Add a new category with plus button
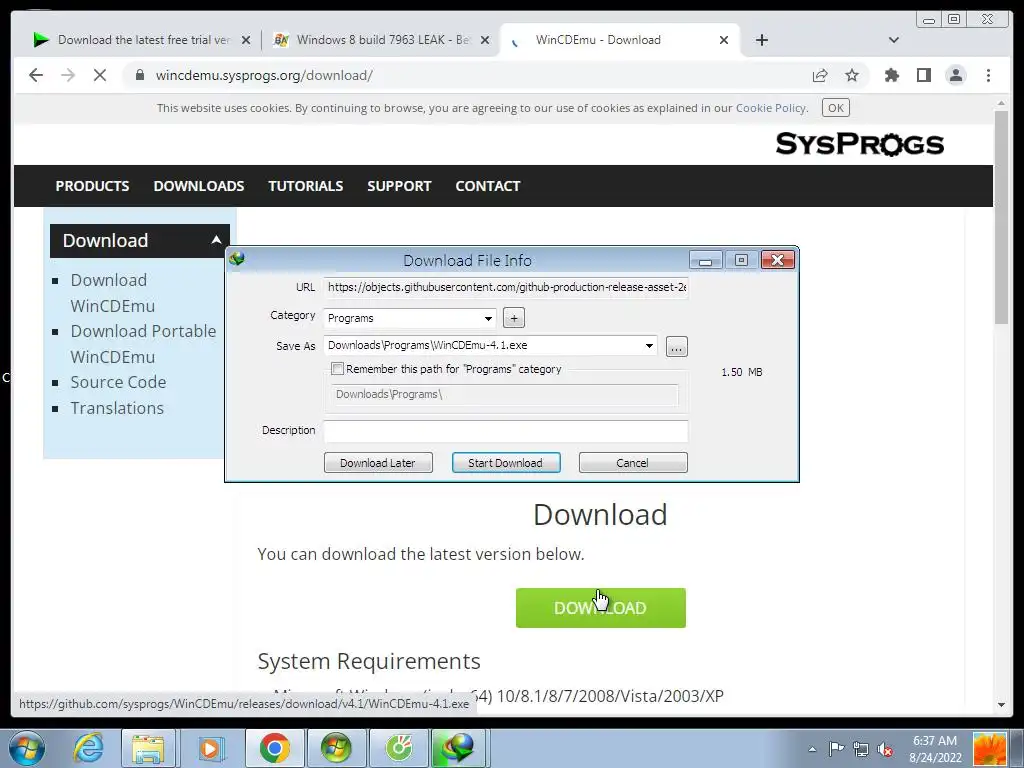This screenshot has height=768, width=1024. (x=514, y=318)
